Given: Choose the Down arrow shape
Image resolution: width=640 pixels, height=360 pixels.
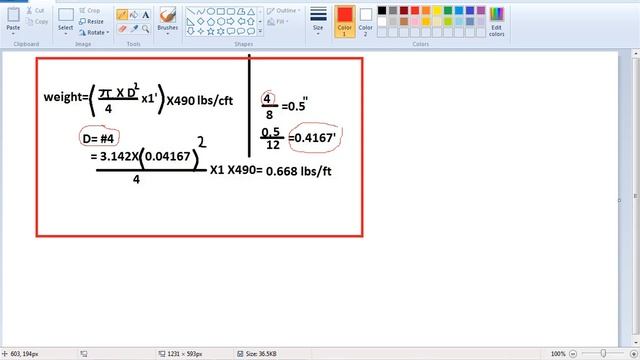Looking at the screenshot, I should (191, 31).
